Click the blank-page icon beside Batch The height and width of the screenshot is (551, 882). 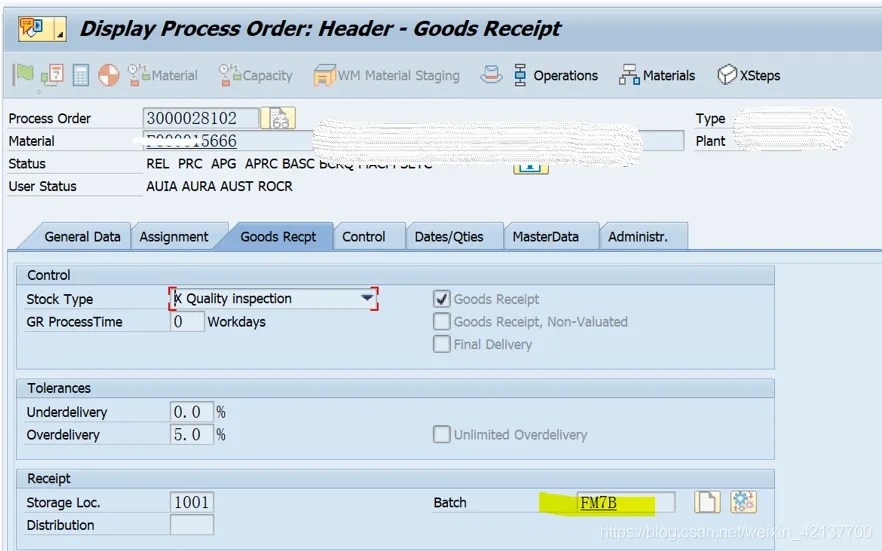[x=707, y=502]
